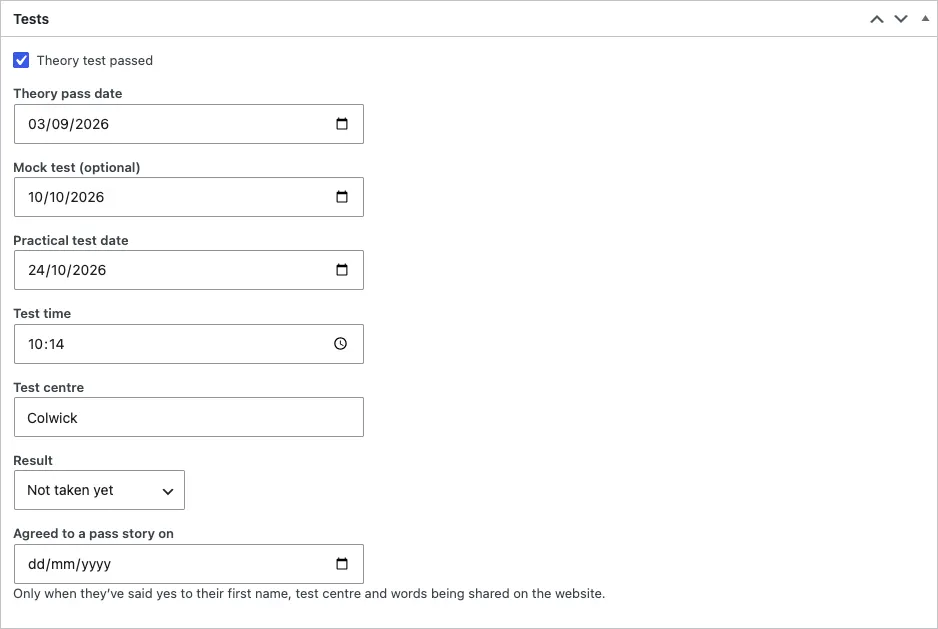Click the Result dropdown chevron arrow
This screenshot has width=938, height=629.
[168, 491]
